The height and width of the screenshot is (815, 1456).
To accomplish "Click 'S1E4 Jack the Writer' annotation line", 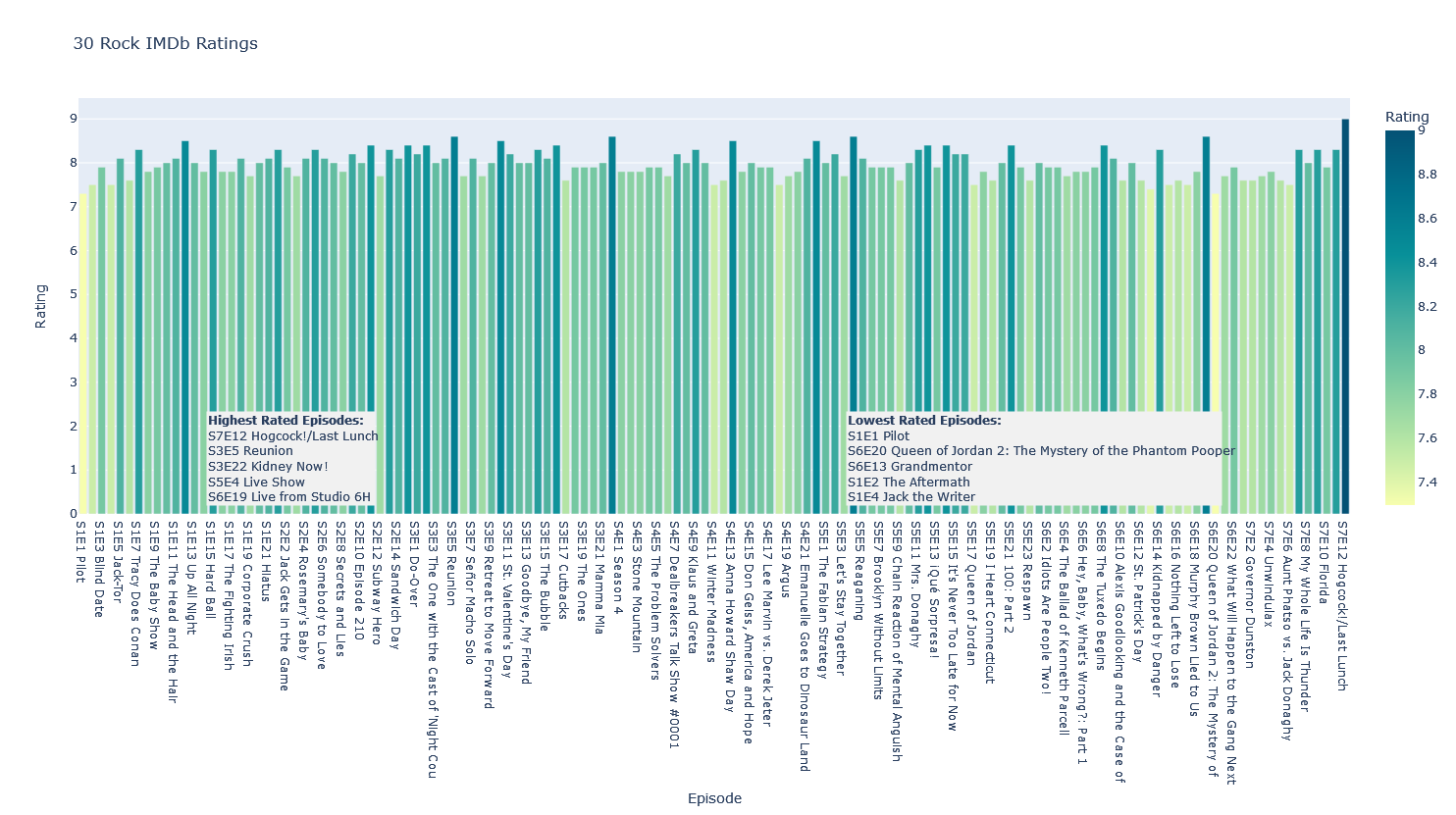I will [911, 497].
